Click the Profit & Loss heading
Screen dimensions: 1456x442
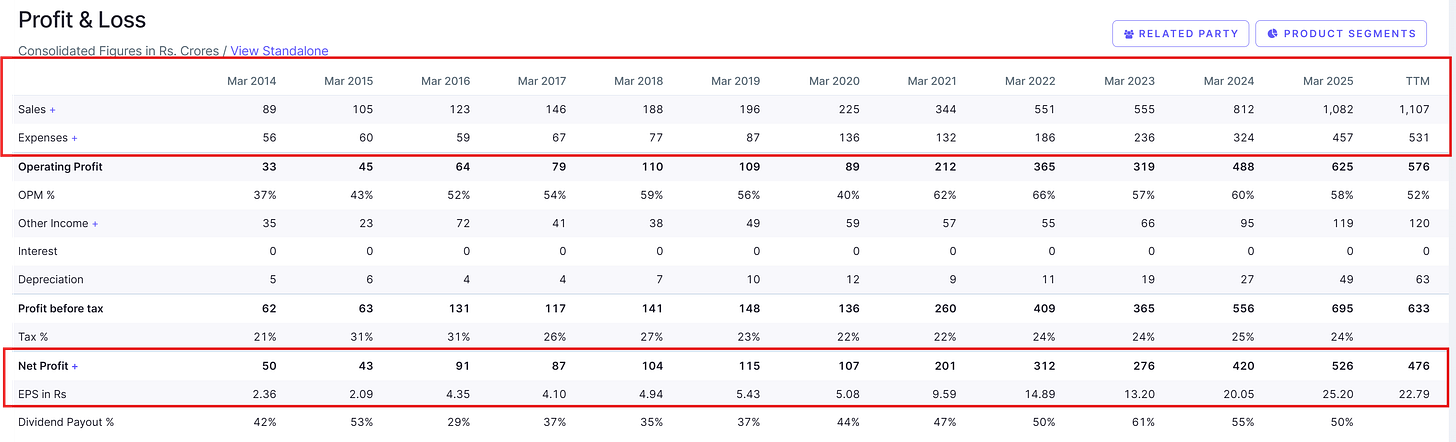[x=82, y=20]
